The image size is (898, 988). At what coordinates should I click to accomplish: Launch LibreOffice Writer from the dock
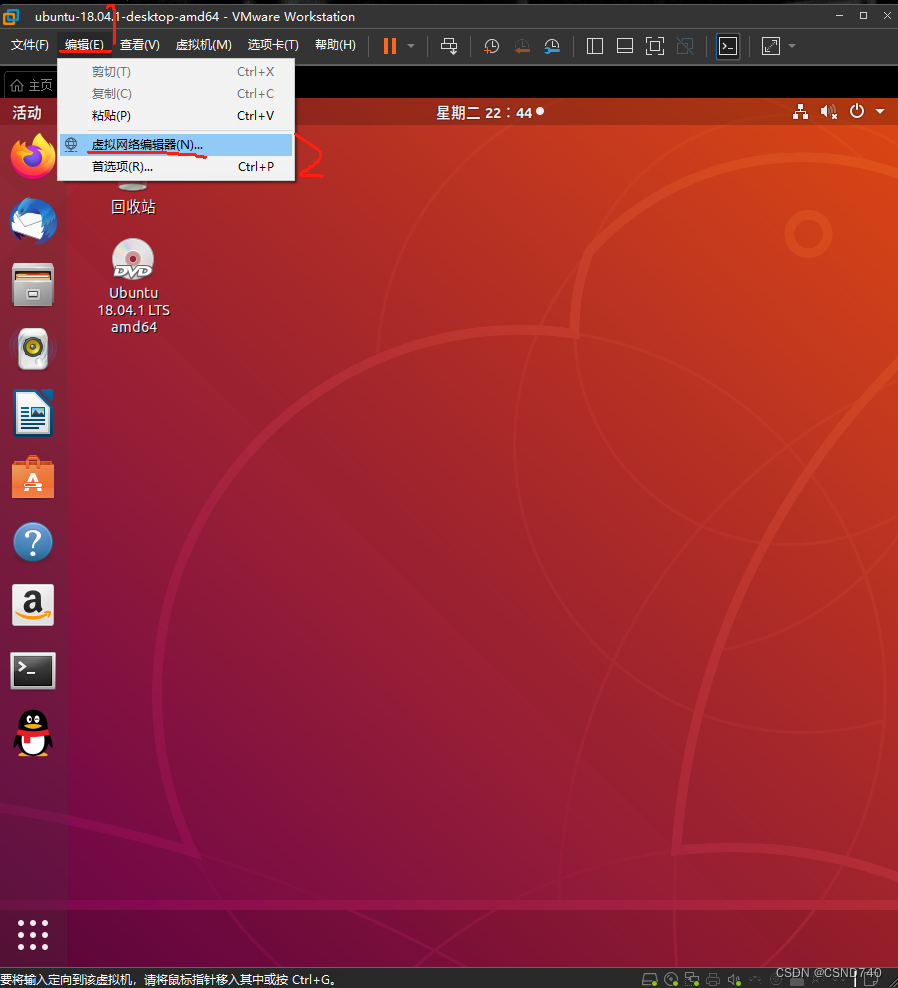[x=33, y=413]
